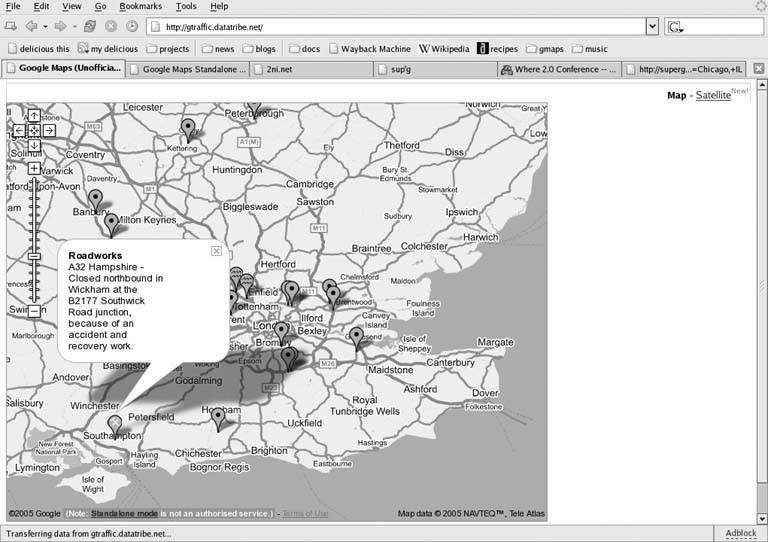The image size is (768, 542).
Task: Open the Wikipedia bookmark
Action: point(444,48)
